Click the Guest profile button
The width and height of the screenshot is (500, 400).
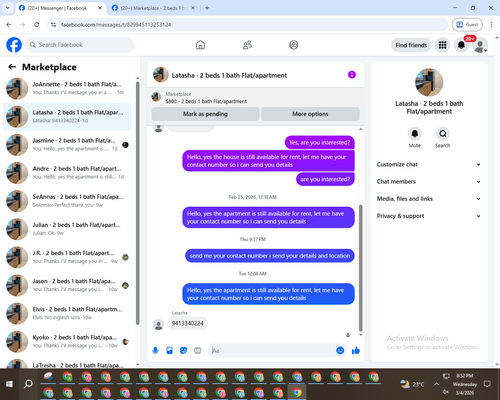tap(467, 25)
